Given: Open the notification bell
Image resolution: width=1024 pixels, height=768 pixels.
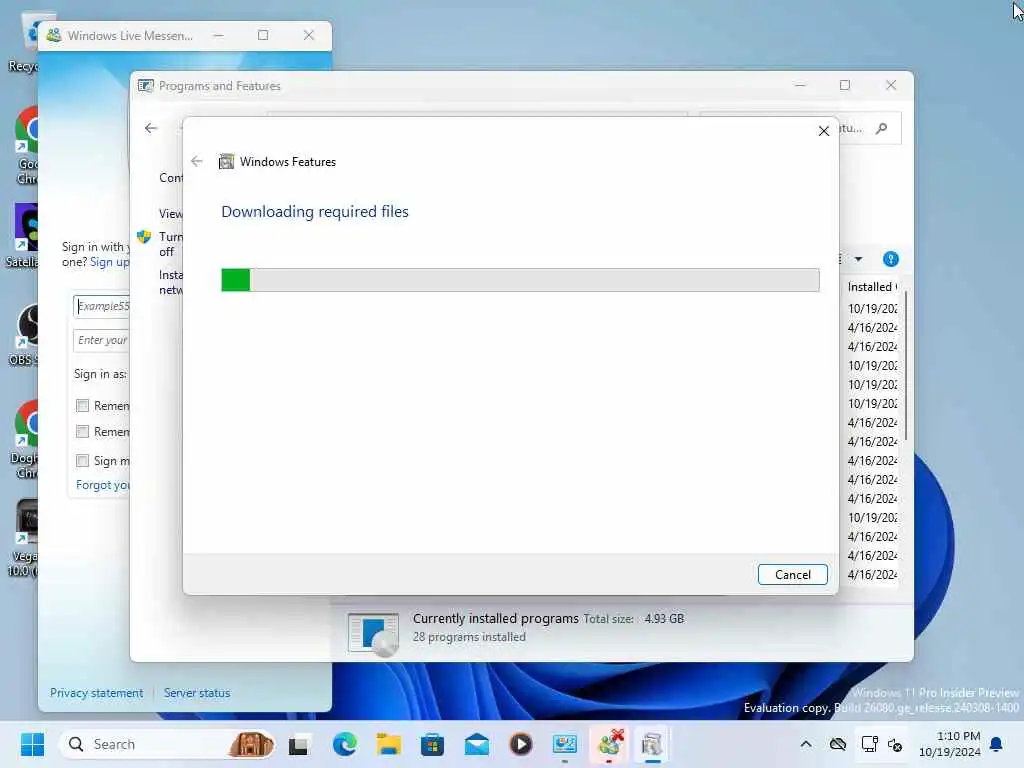Looking at the screenshot, I should point(996,744).
